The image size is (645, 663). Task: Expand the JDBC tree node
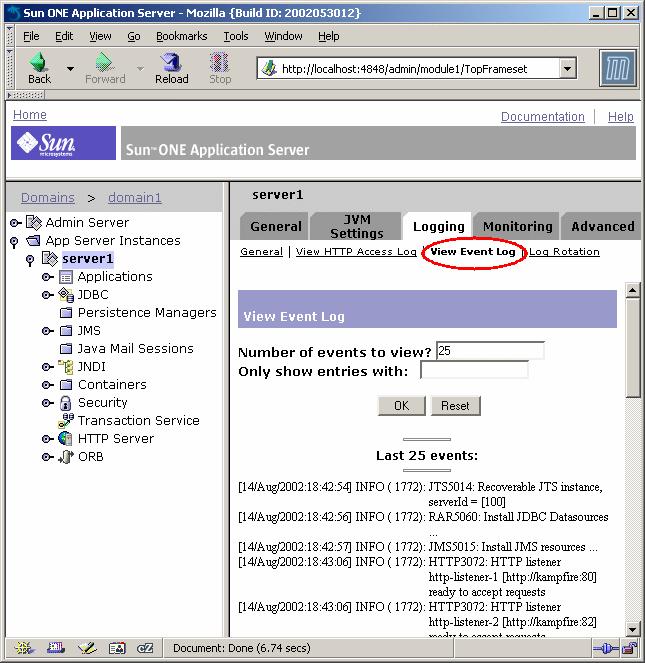48,295
